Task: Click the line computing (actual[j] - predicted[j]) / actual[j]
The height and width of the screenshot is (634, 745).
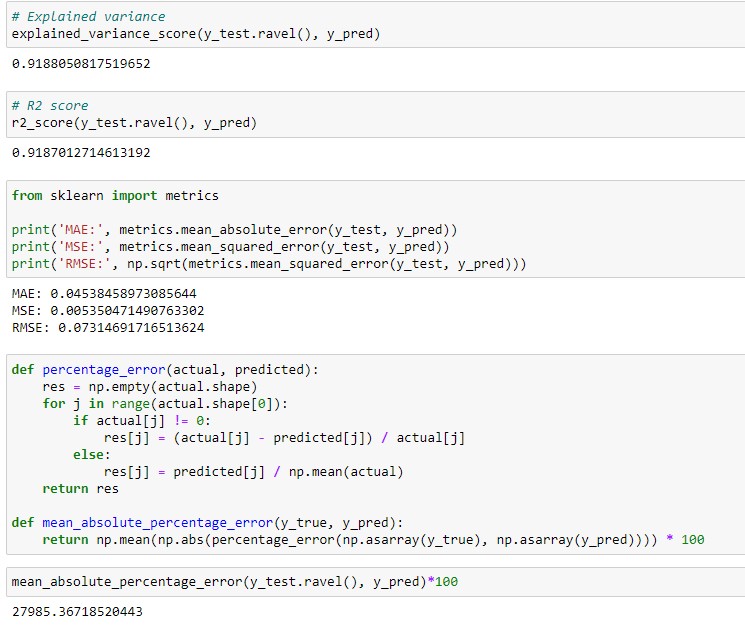Action: pos(284,438)
